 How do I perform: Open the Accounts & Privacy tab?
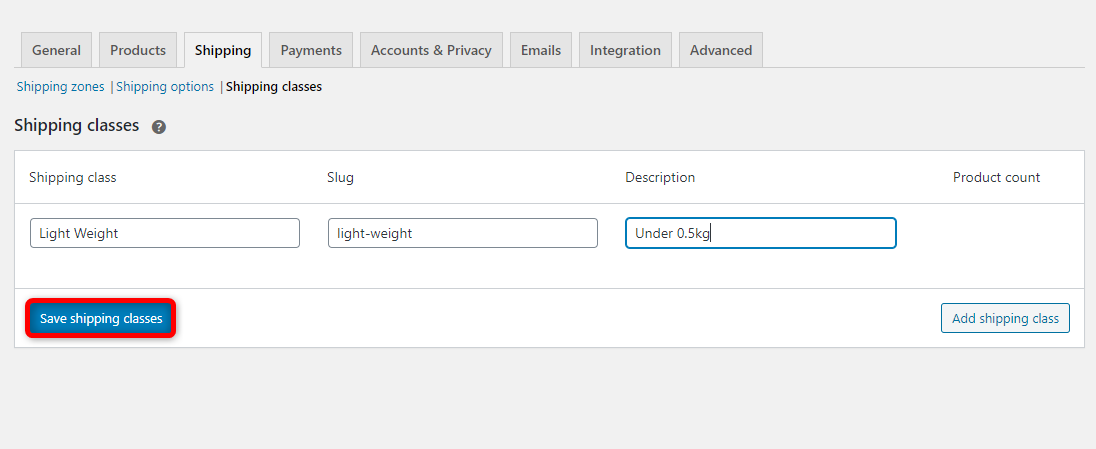pyautogui.click(x=431, y=50)
